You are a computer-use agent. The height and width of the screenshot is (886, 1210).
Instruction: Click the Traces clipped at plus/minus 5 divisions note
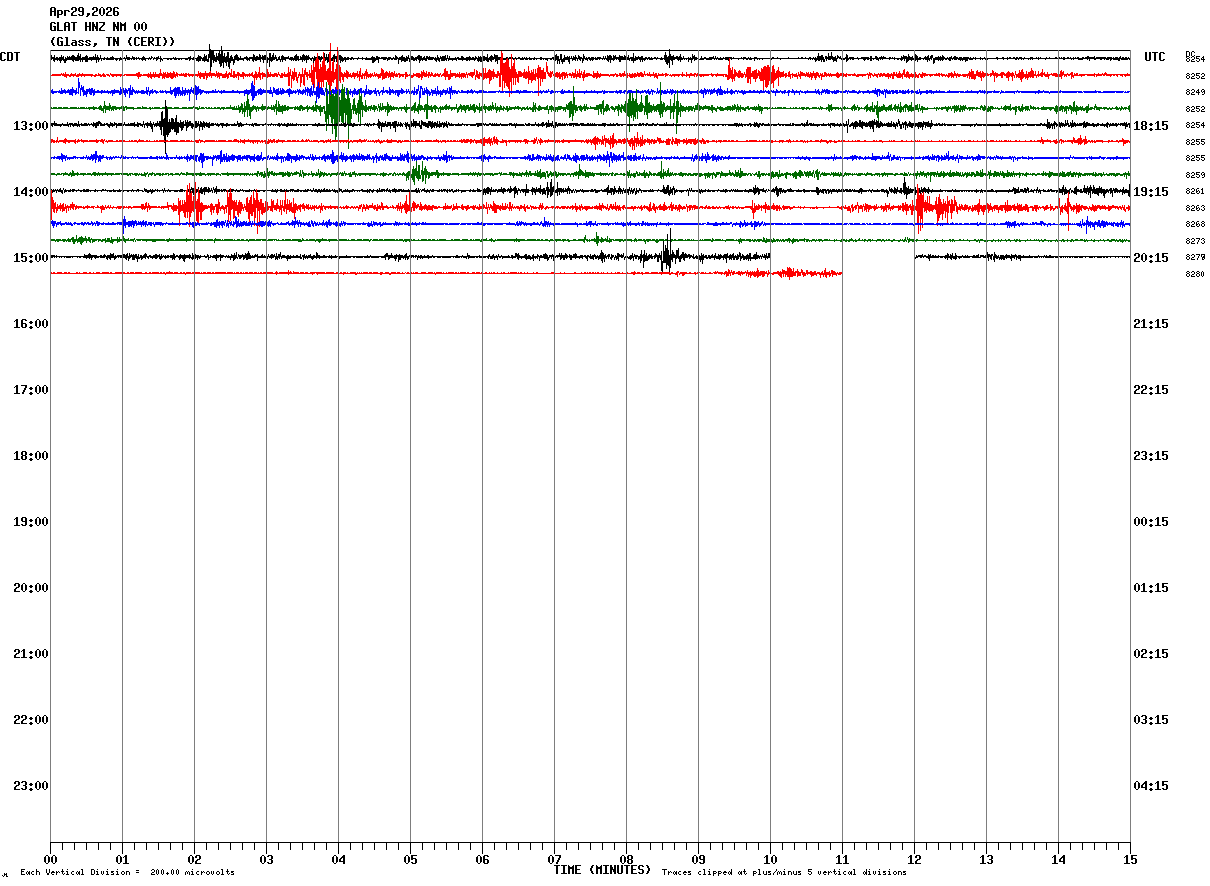click(784, 873)
